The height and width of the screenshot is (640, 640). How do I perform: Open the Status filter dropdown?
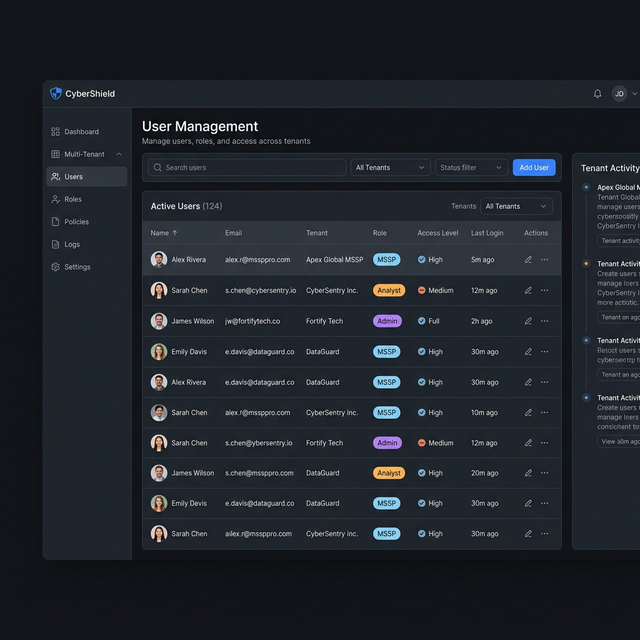[471, 167]
